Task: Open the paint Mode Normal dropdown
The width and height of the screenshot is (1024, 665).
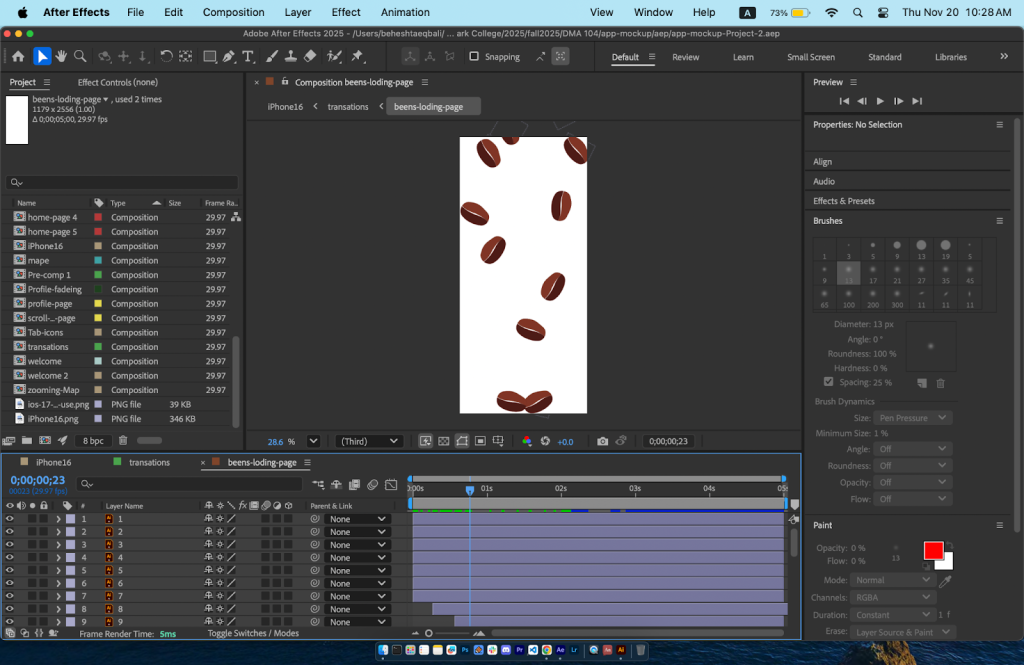Action: pyautogui.click(x=893, y=580)
